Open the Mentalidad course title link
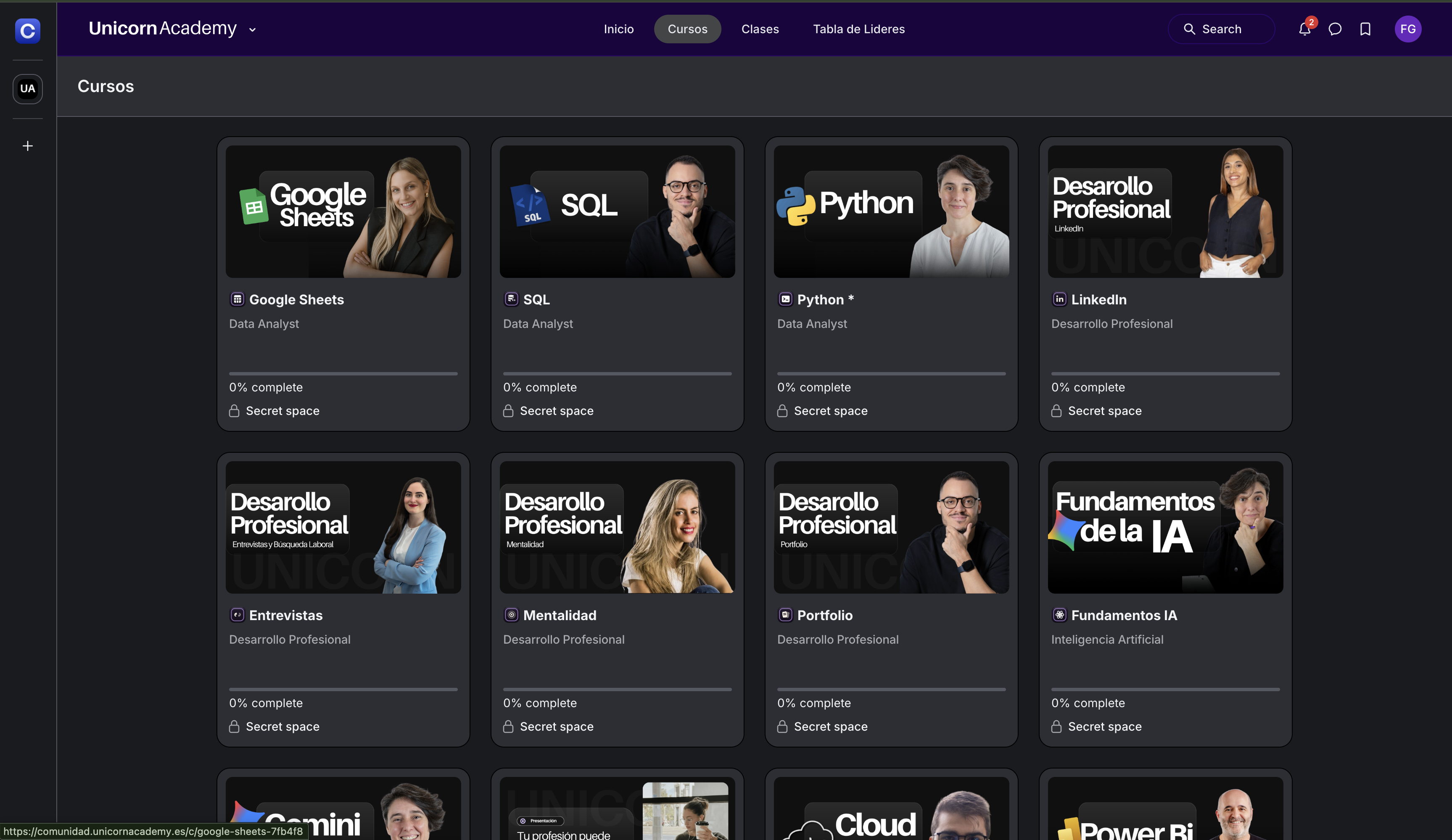This screenshot has height=840, width=1452. (560, 615)
